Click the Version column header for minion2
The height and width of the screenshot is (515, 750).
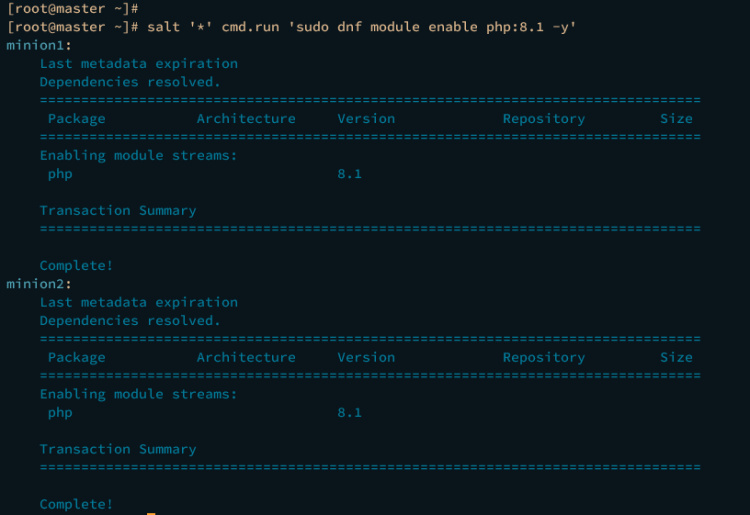click(x=366, y=357)
